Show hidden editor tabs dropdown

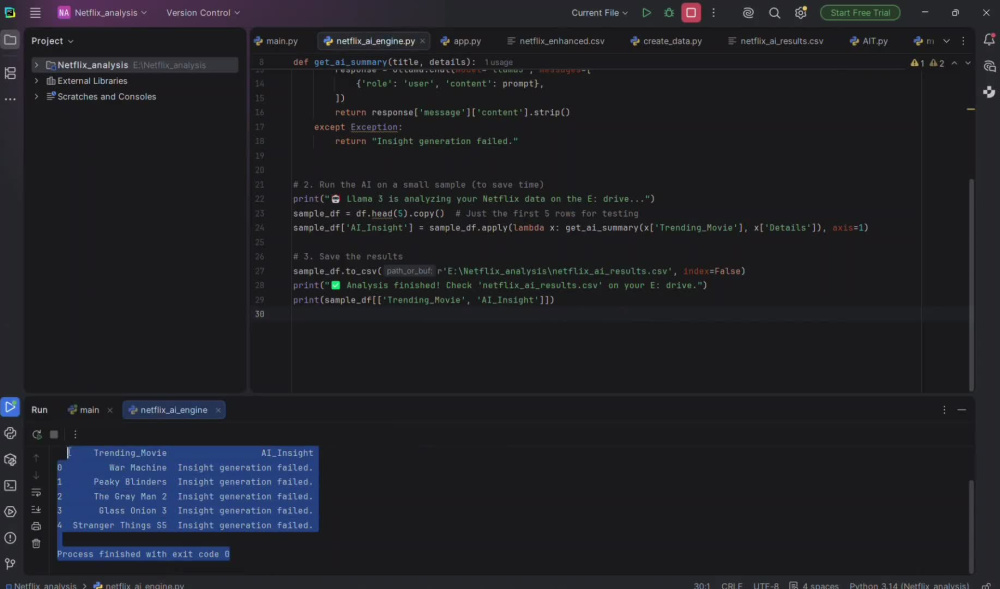click(946, 41)
